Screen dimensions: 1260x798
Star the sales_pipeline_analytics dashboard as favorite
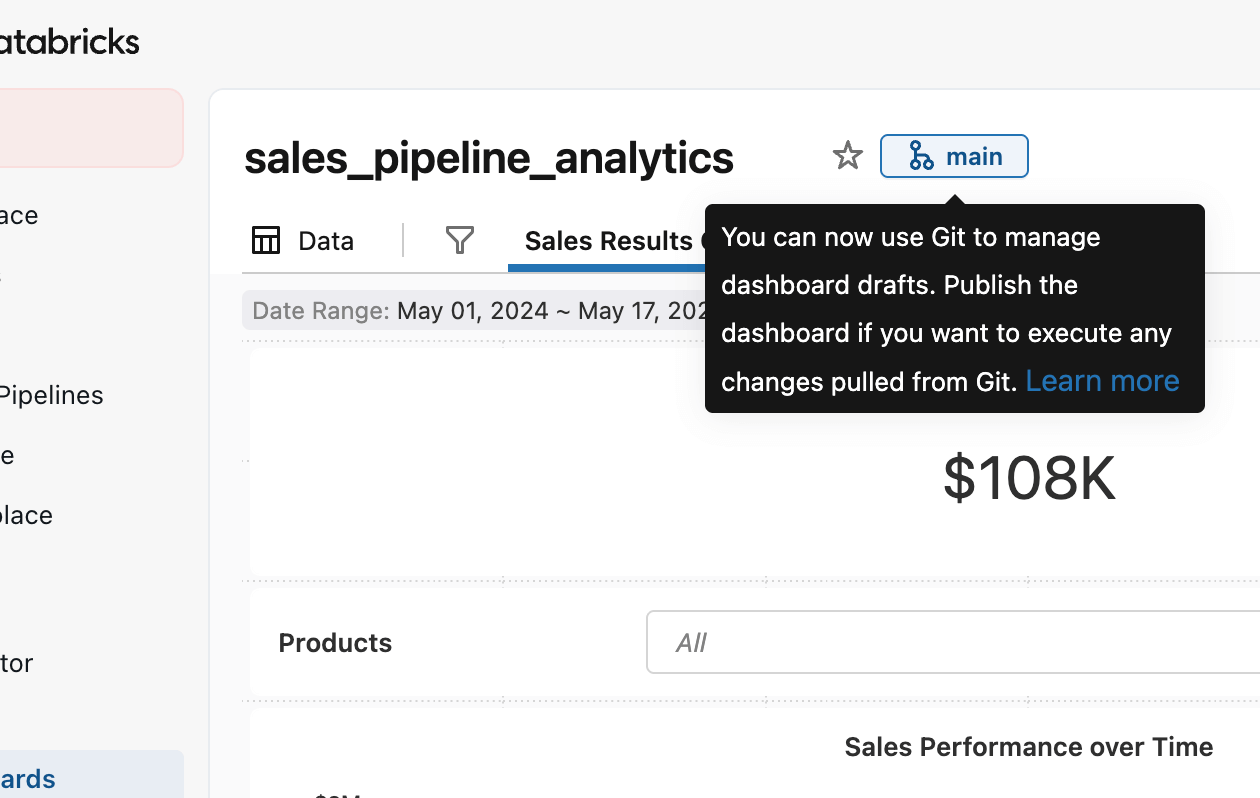click(847, 156)
